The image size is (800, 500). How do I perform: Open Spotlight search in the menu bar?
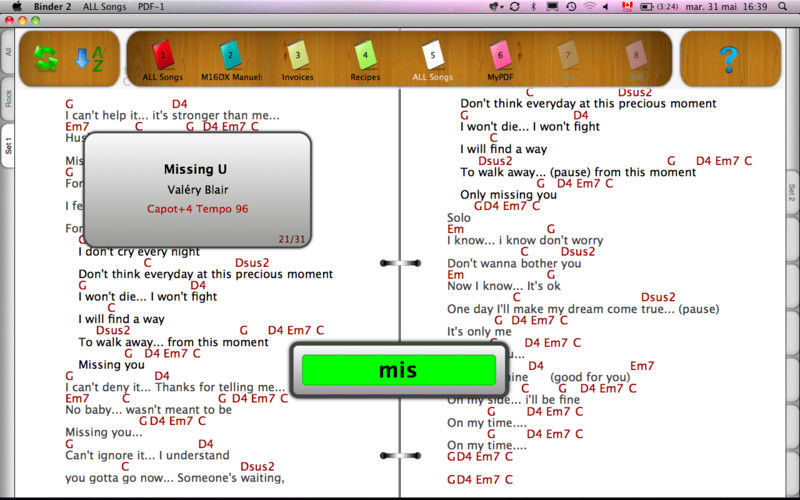tap(787, 6)
